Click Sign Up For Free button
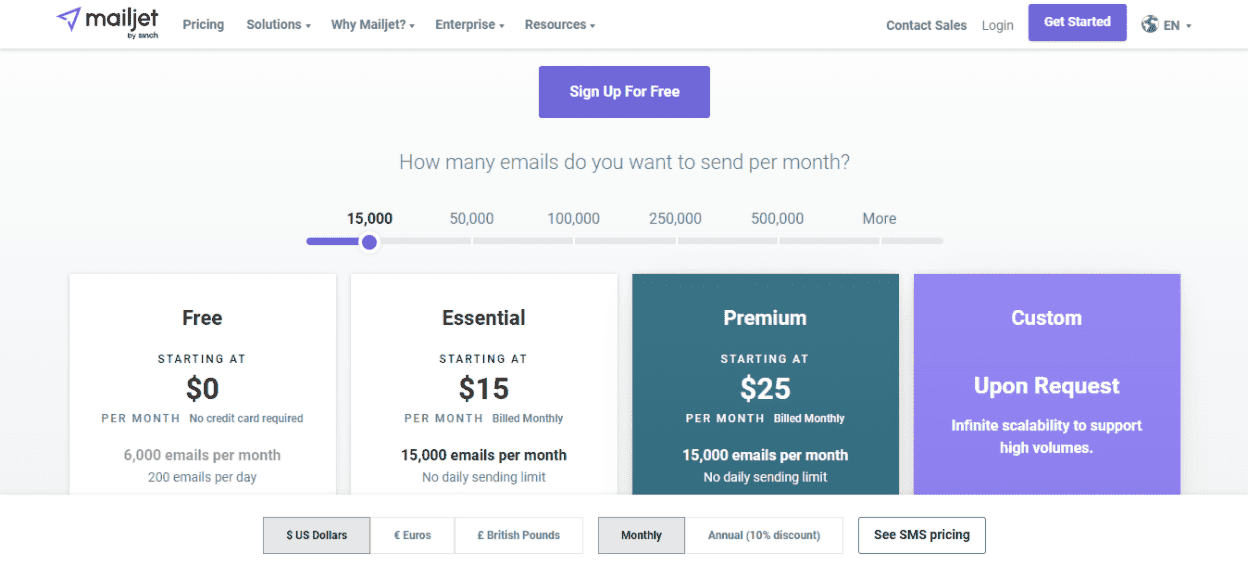This screenshot has width=1250, height=568. pyautogui.click(x=624, y=92)
